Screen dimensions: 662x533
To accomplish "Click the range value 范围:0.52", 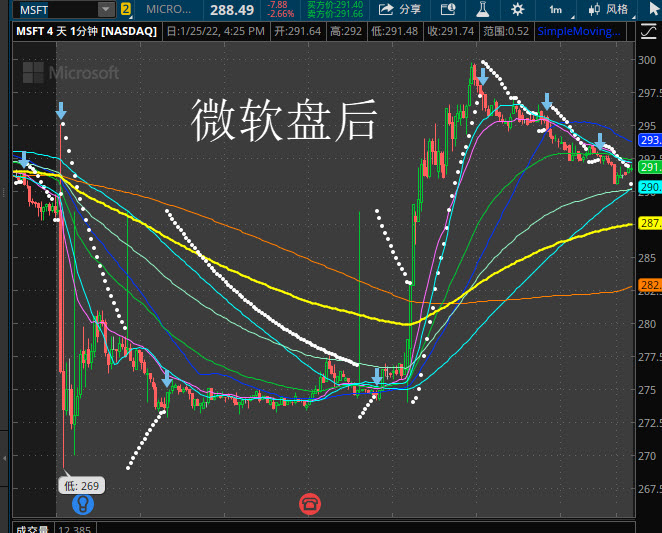I will (x=506, y=31).
